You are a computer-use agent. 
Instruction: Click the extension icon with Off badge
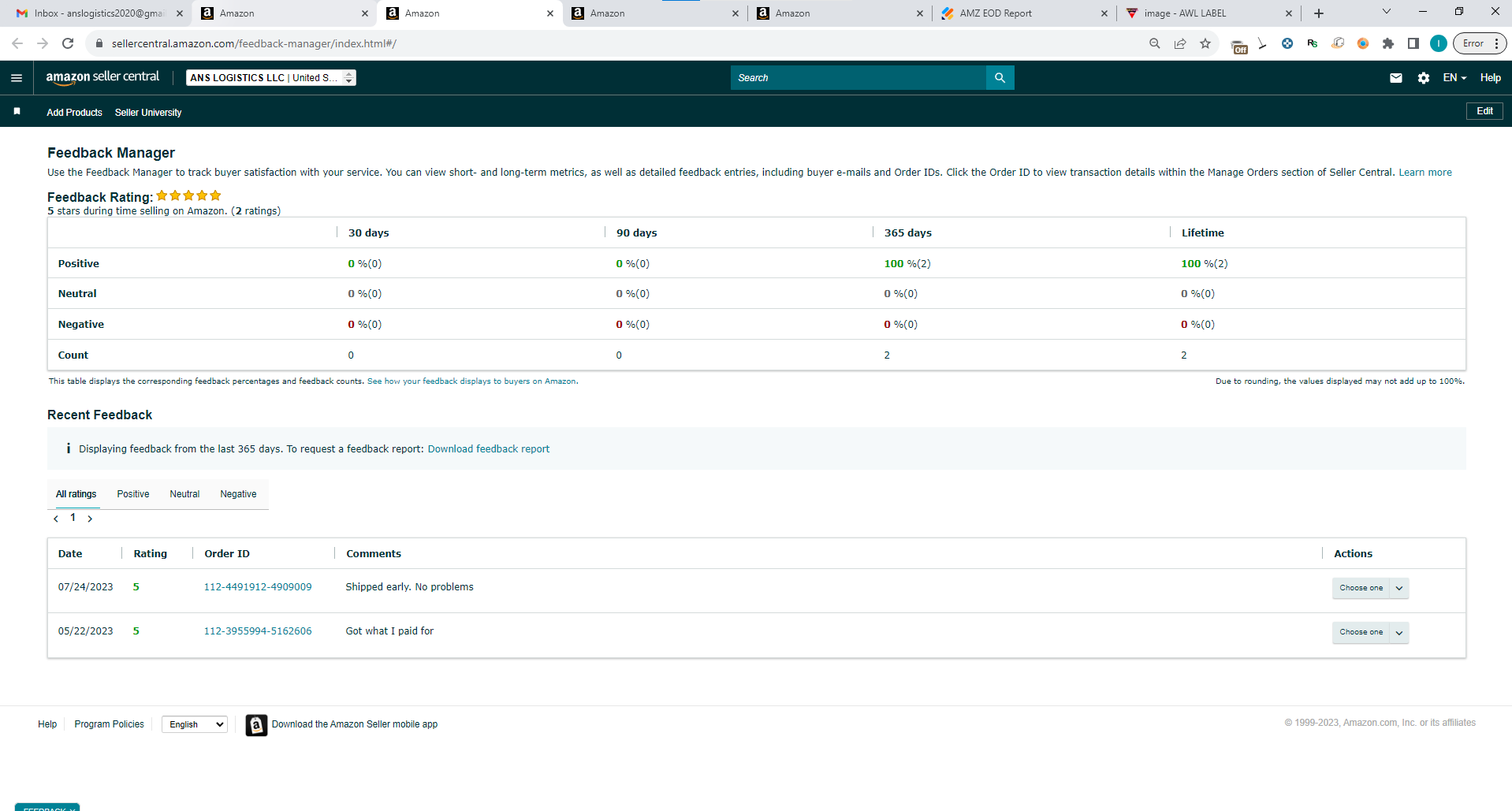tap(1238, 46)
